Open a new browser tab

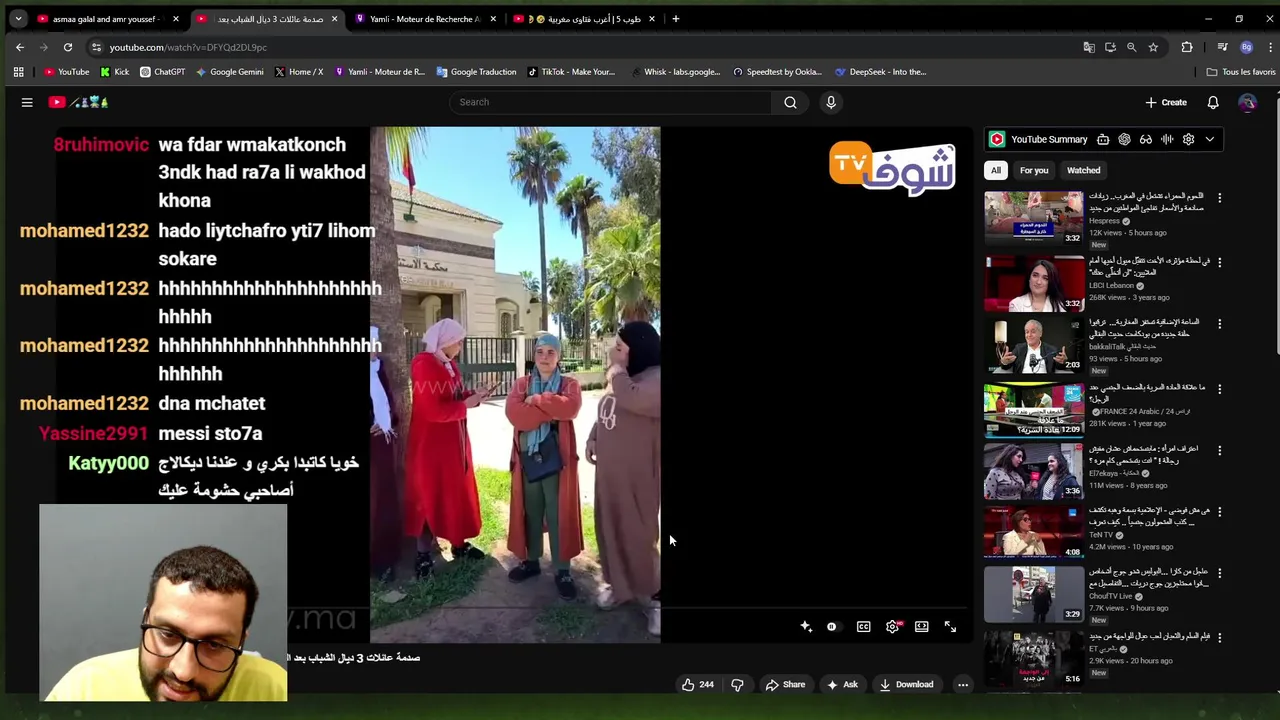(676, 19)
